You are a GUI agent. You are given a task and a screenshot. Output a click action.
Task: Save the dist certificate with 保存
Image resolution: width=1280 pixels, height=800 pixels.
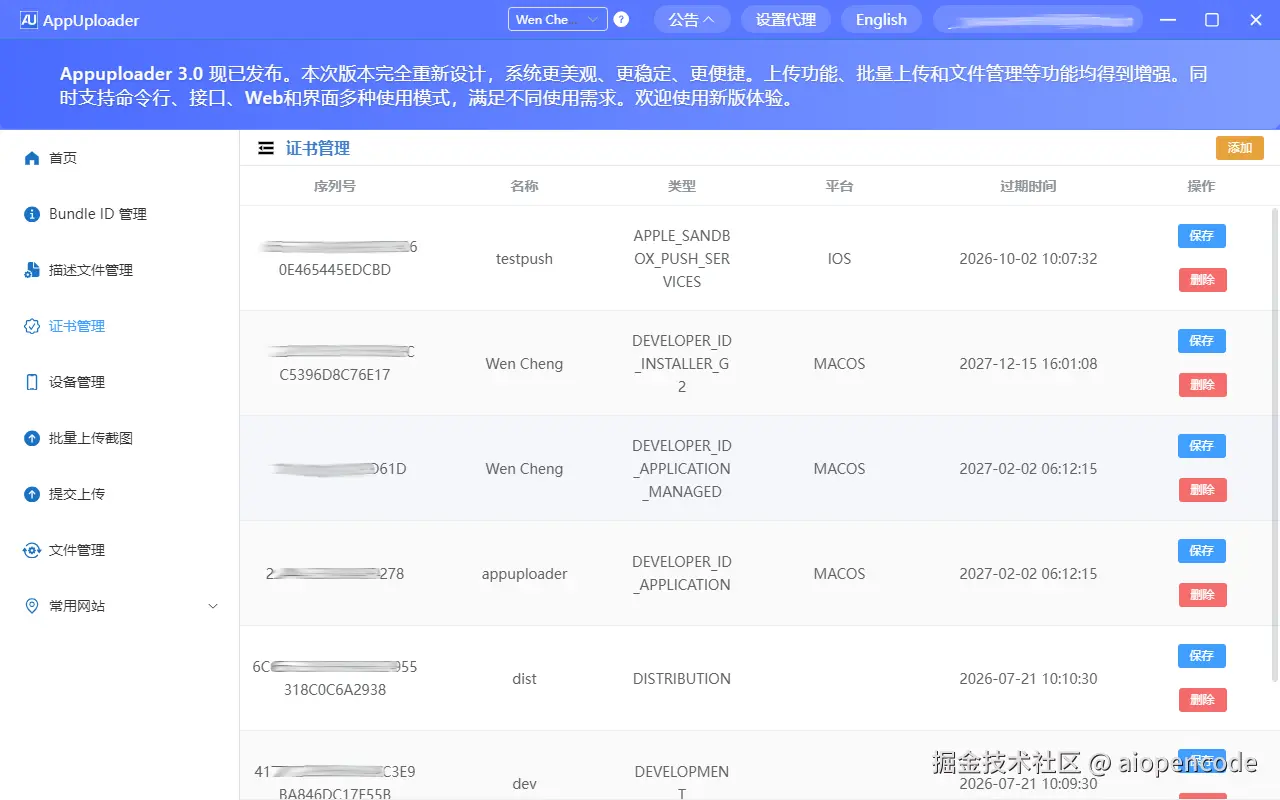click(x=1201, y=655)
